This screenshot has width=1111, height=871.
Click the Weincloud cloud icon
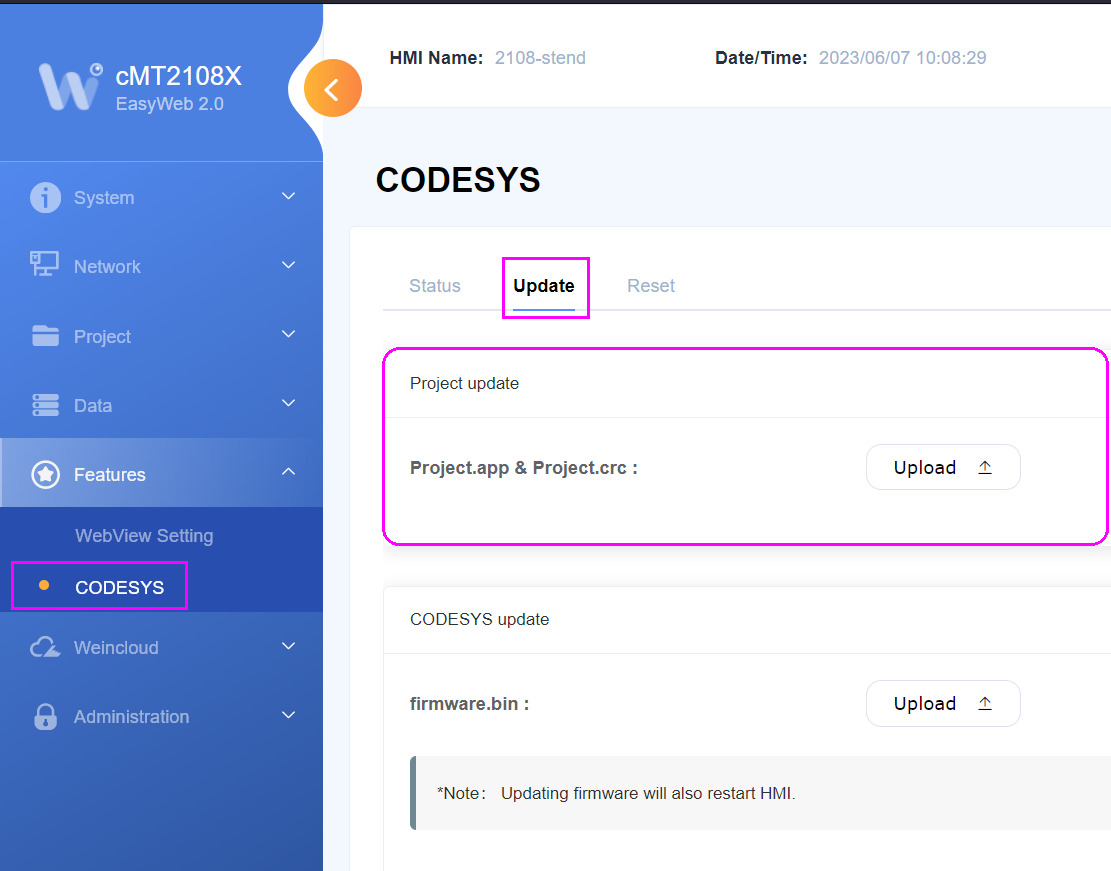tap(45, 647)
